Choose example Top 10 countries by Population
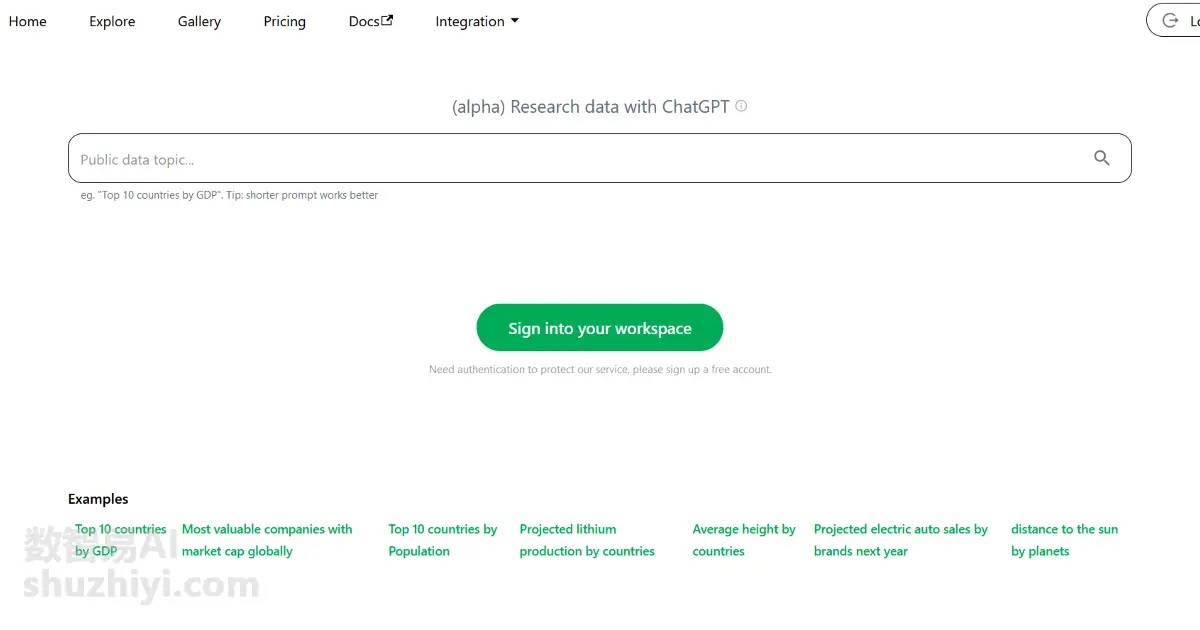Viewport: 1200px width, 630px height. 443,540
